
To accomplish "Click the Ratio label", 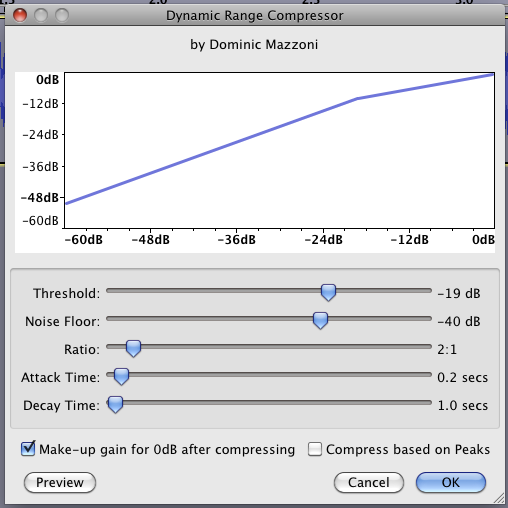I will (x=82, y=350).
